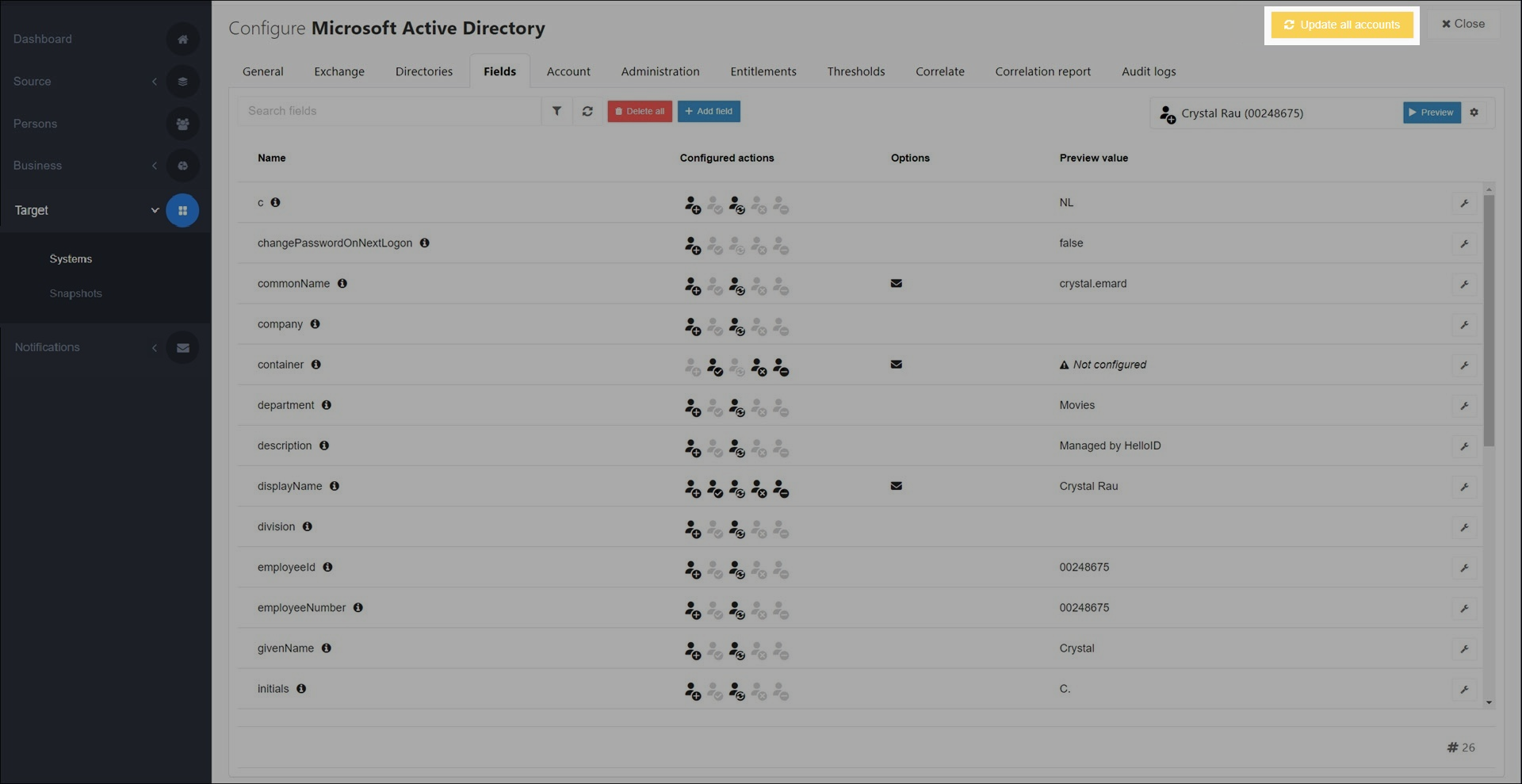Click the red Delete all button

click(x=640, y=111)
